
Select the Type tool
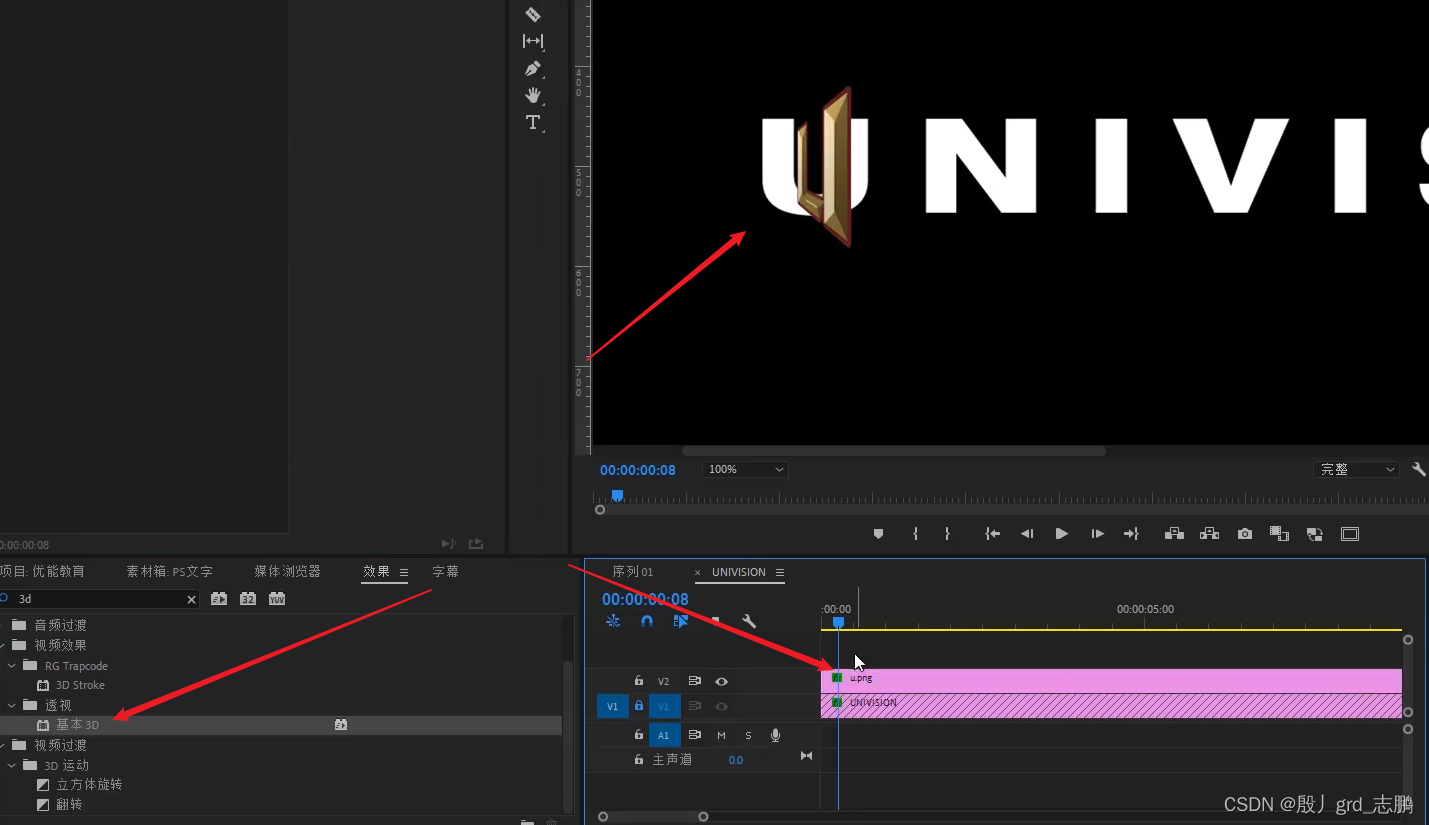pyautogui.click(x=533, y=122)
